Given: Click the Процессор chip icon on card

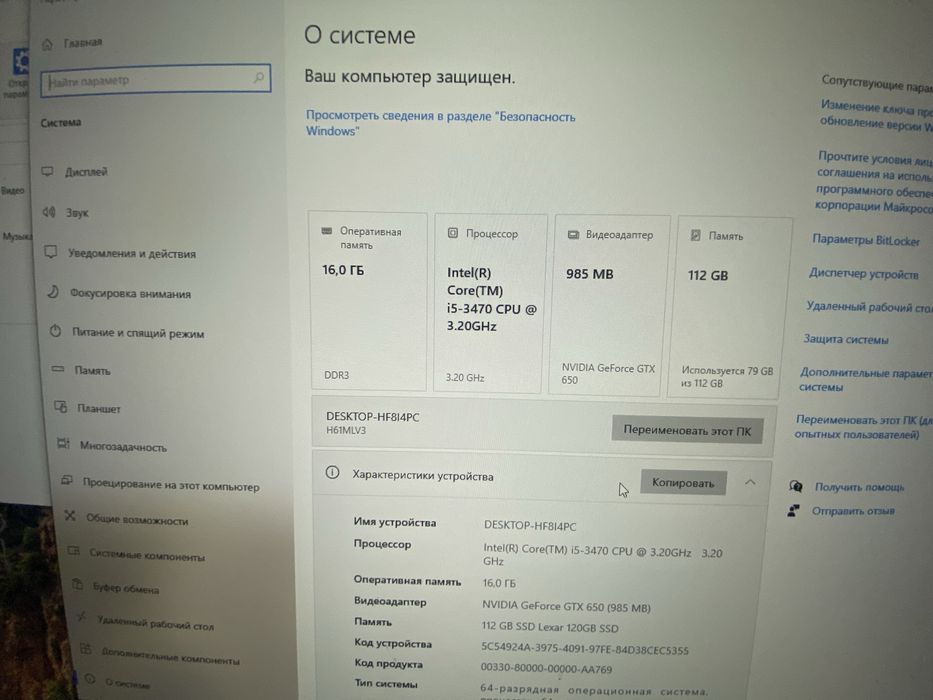Looking at the screenshot, I should coord(452,233).
